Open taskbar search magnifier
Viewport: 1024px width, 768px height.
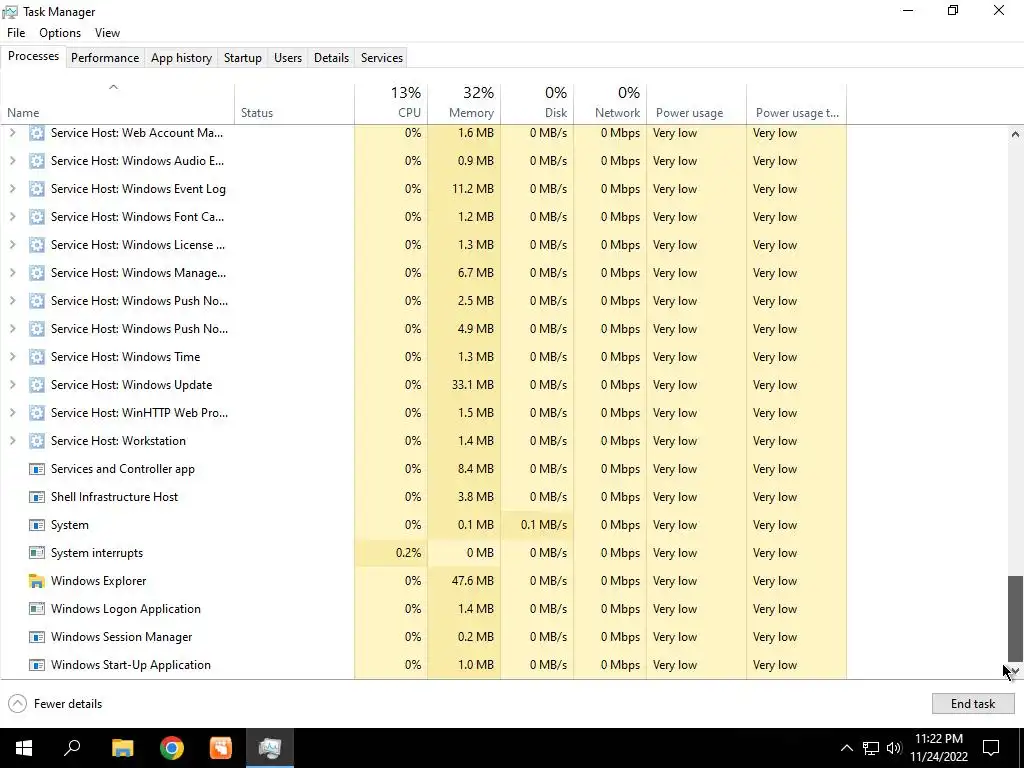tap(72, 748)
